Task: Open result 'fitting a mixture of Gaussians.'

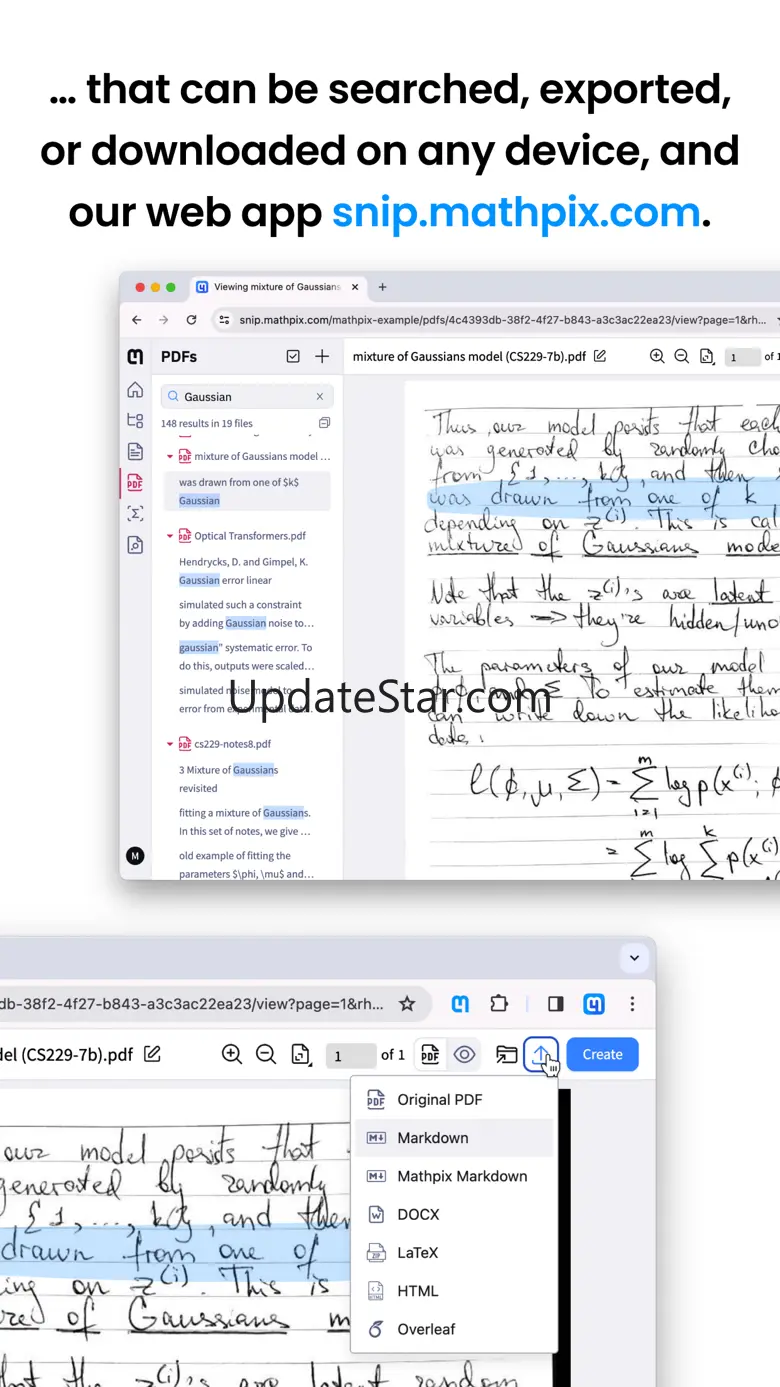Action: coord(245,813)
